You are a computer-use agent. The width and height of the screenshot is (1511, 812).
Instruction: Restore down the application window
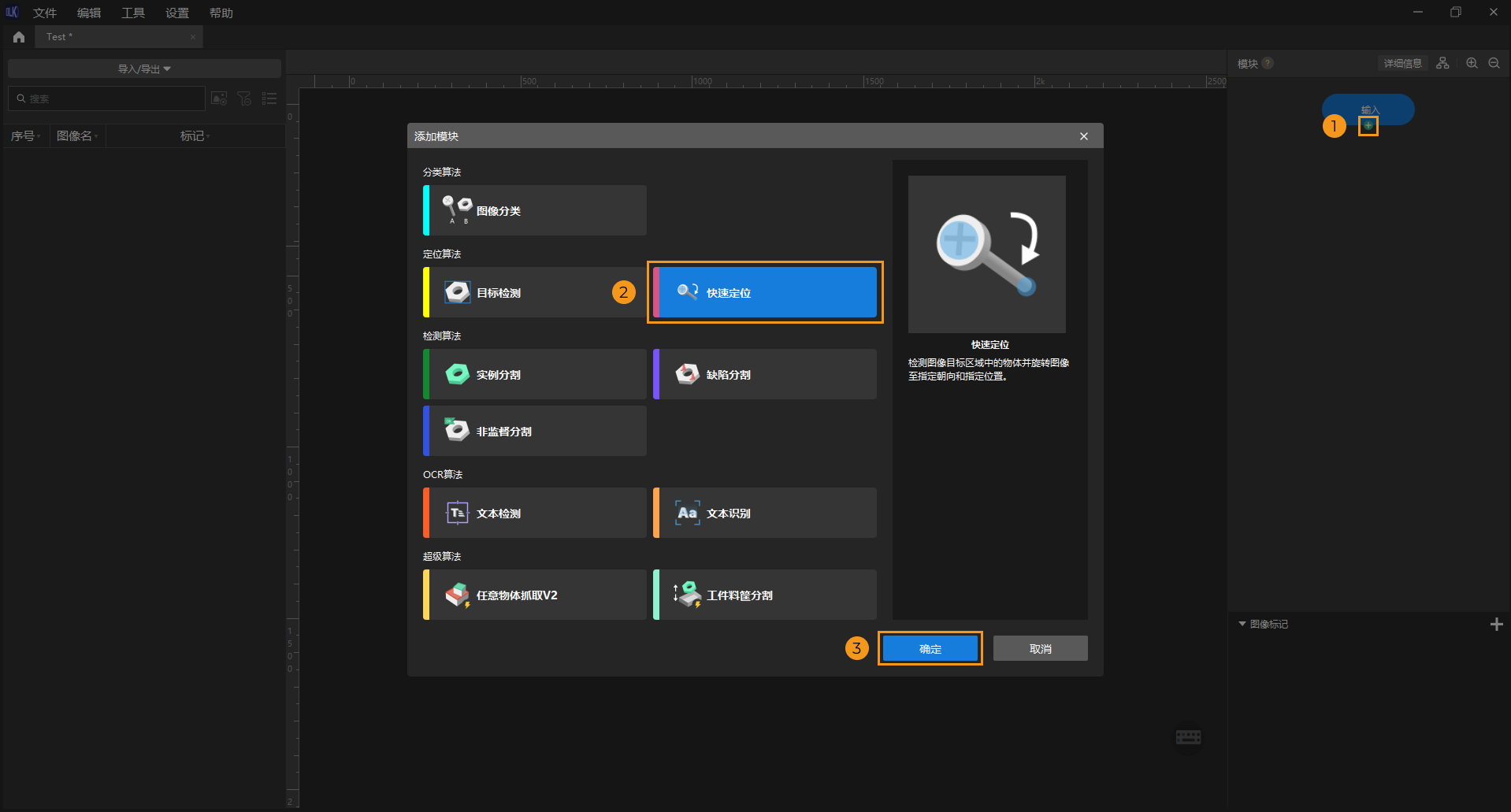(1456, 12)
